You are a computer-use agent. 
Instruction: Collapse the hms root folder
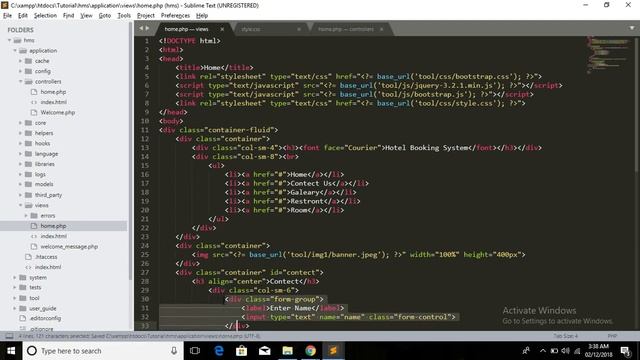pos(9,40)
